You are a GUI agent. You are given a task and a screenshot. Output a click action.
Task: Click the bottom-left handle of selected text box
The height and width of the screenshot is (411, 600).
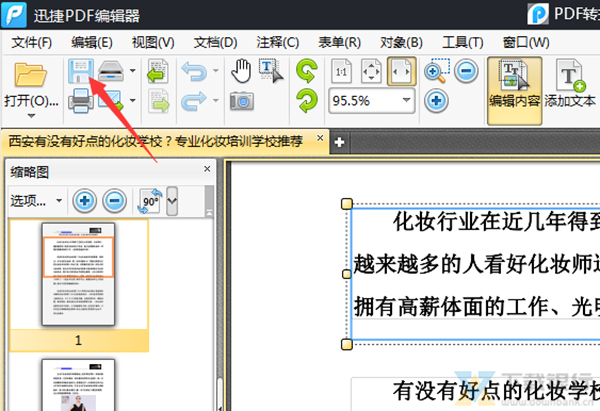point(347,344)
